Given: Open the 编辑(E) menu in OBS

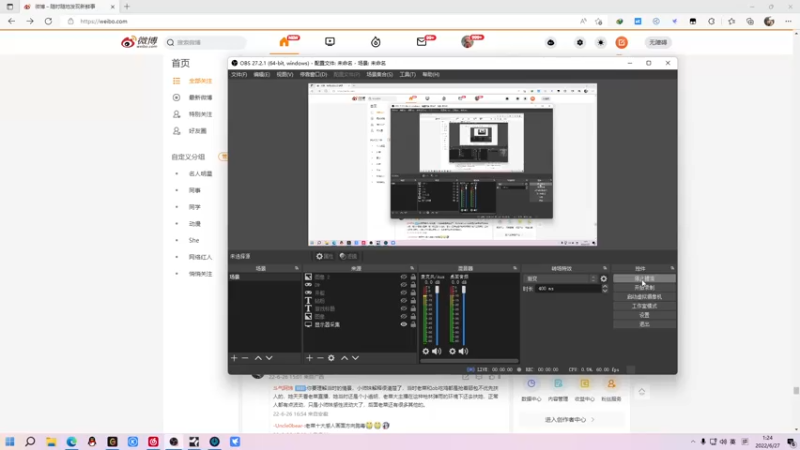Looking at the screenshot, I should tap(261, 74).
